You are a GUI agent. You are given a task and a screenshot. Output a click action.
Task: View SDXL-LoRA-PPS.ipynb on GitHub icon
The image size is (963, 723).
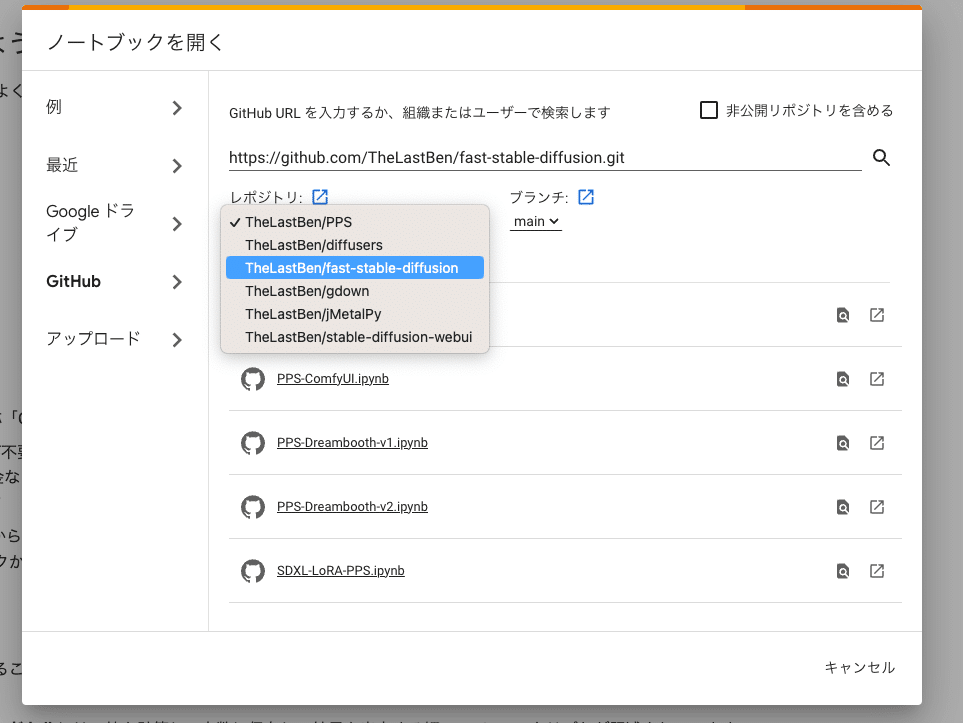click(843, 571)
